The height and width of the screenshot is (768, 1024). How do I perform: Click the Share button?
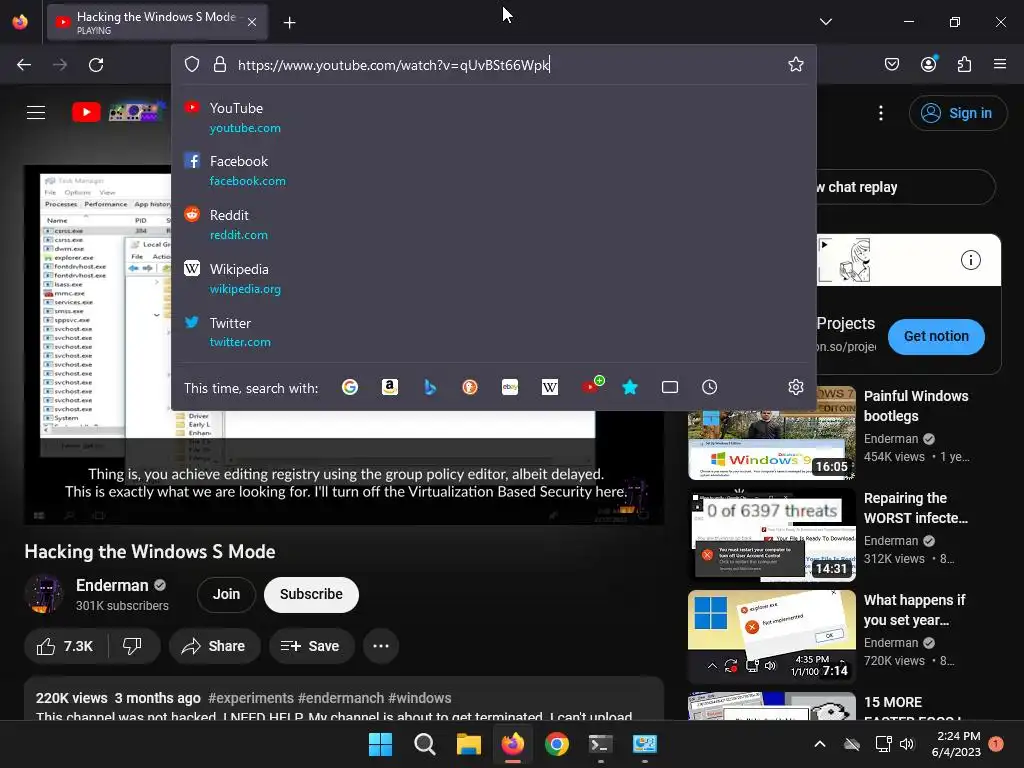pyautogui.click(x=214, y=646)
